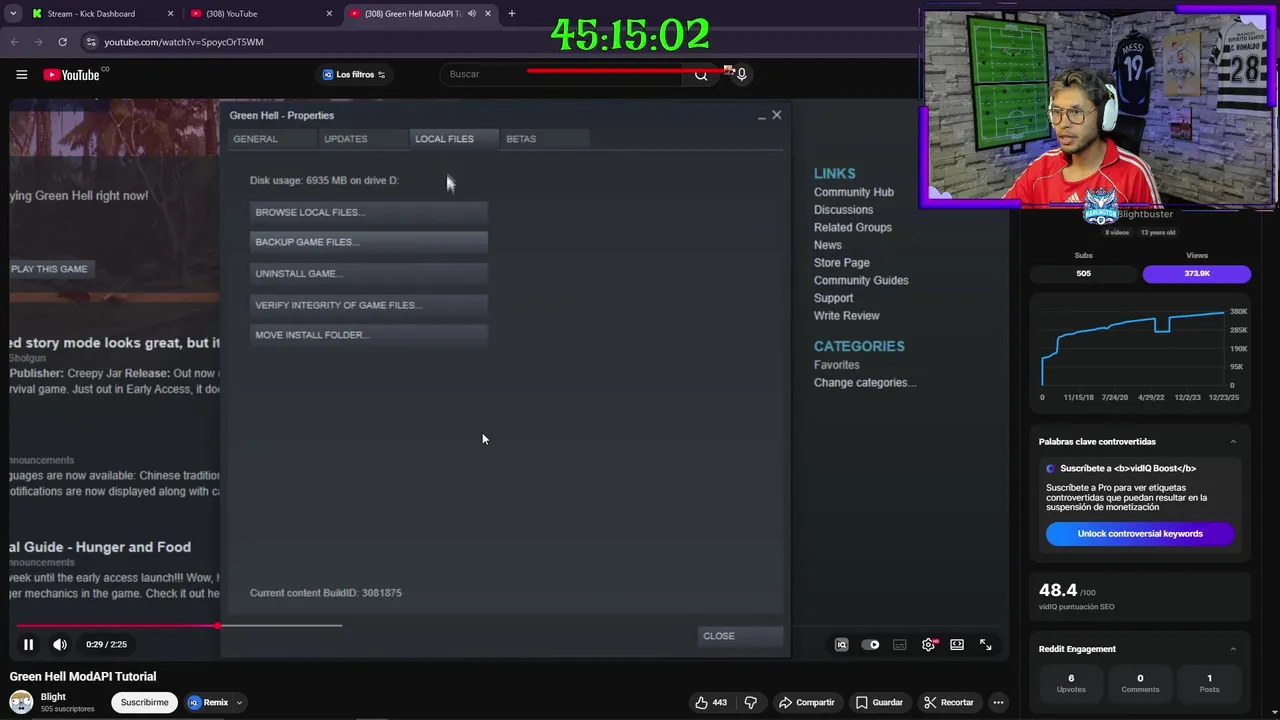
Task: Click Unlock controversial keywords button
Action: tap(1140, 534)
